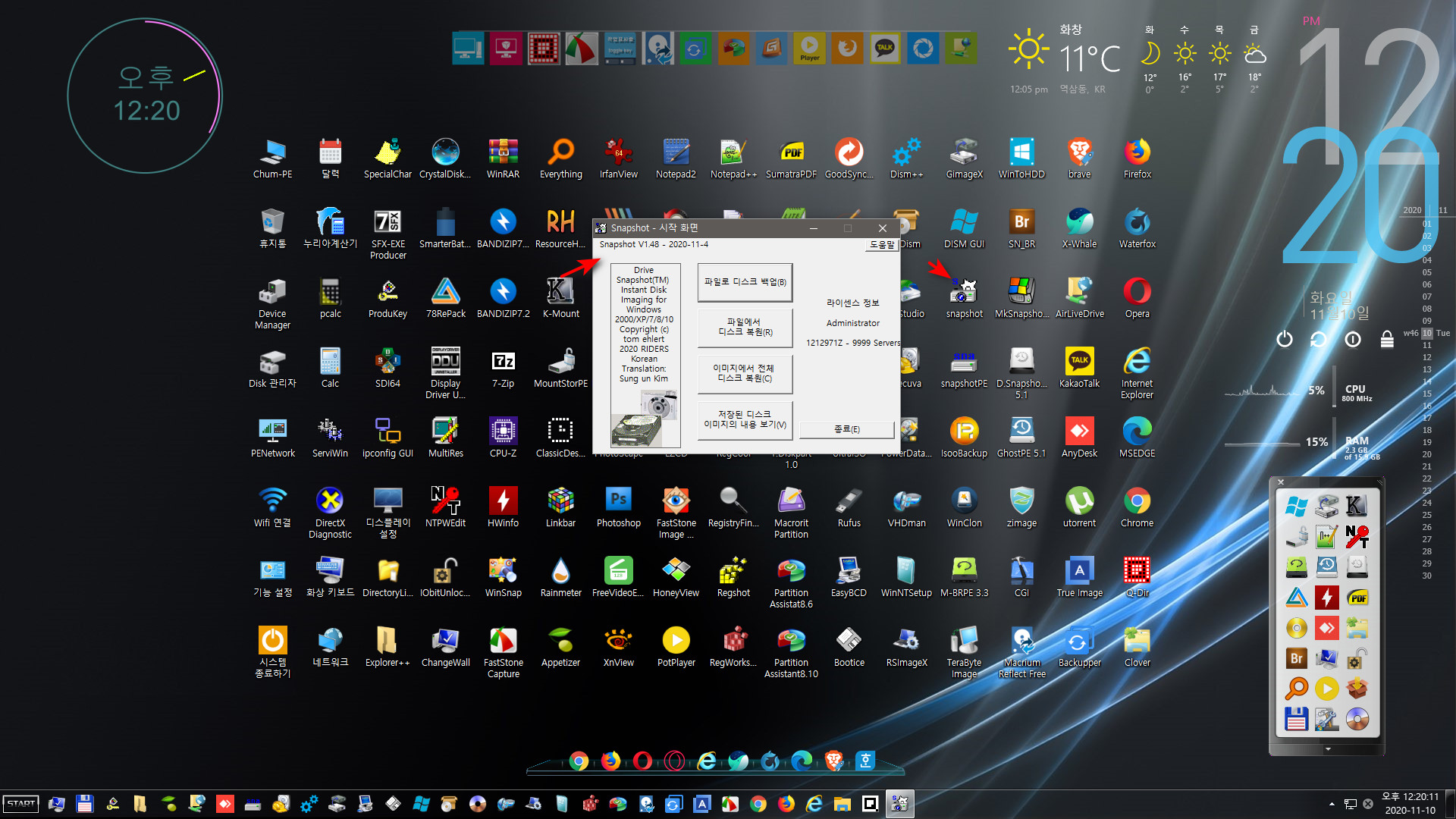Click the 종료(E) exit button in Snapshot
Image resolution: width=1456 pixels, height=819 pixels.
[847, 429]
